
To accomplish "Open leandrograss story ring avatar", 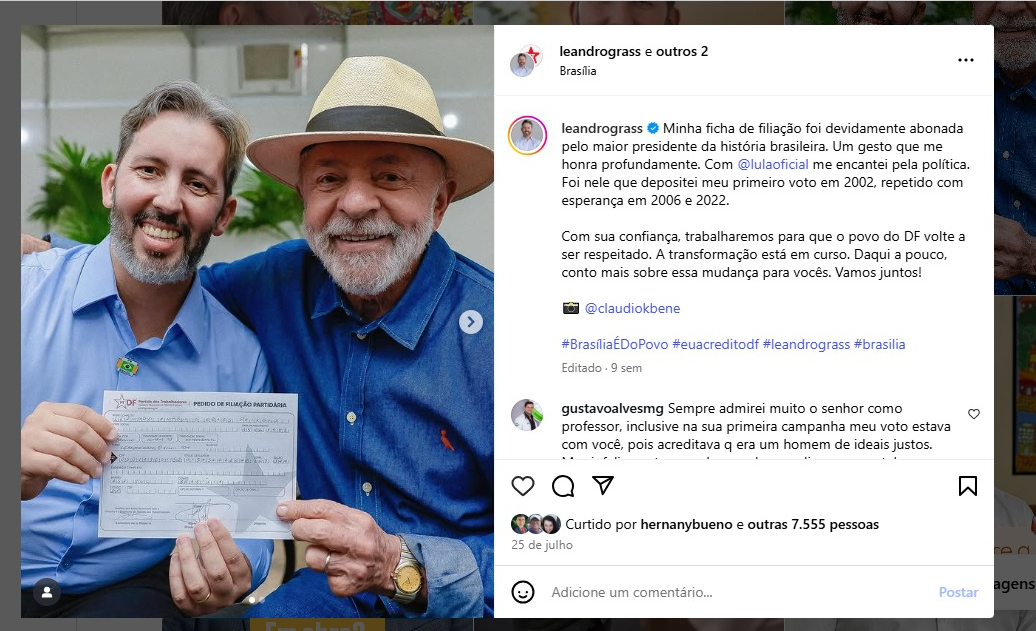I will click(x=527, y=135).
